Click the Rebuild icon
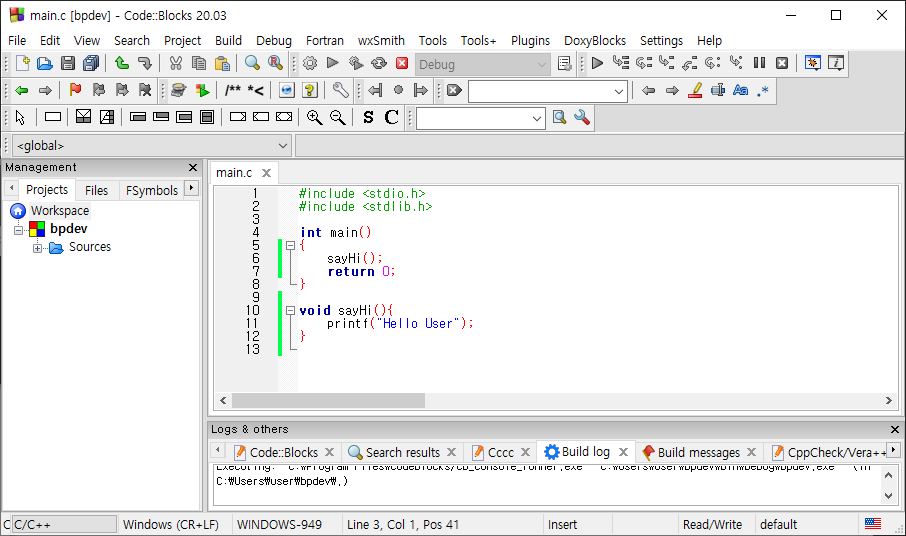The height and width of the screenshot is (536, 906). 379,63
